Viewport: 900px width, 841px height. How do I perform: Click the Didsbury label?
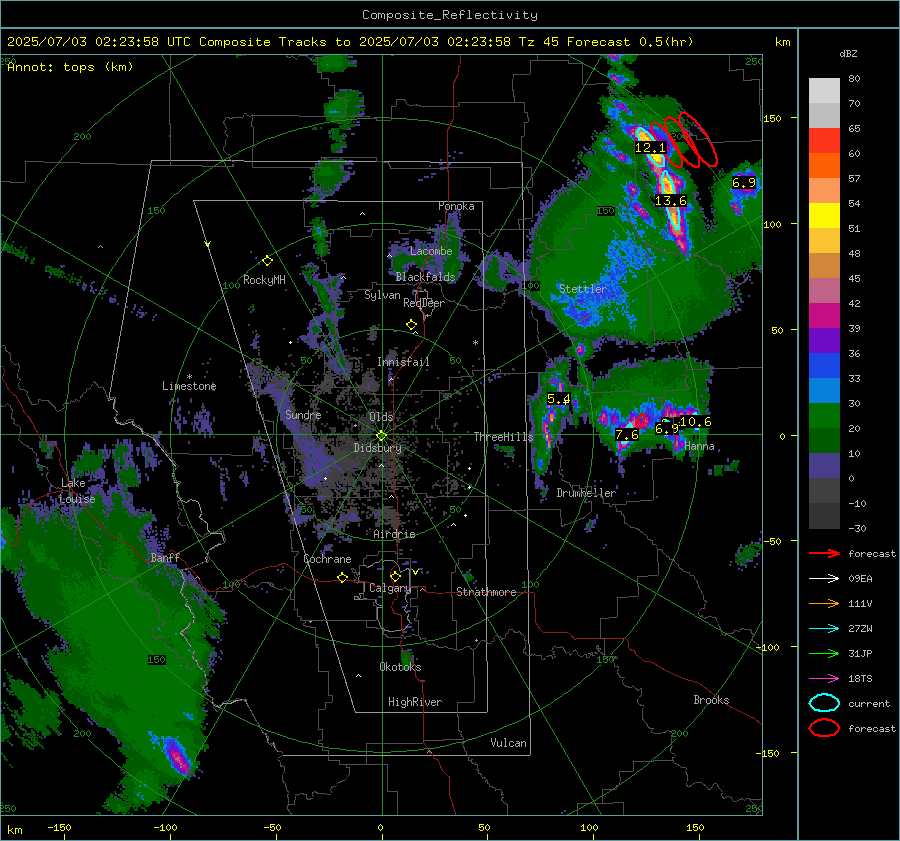[x=377, y=448]
